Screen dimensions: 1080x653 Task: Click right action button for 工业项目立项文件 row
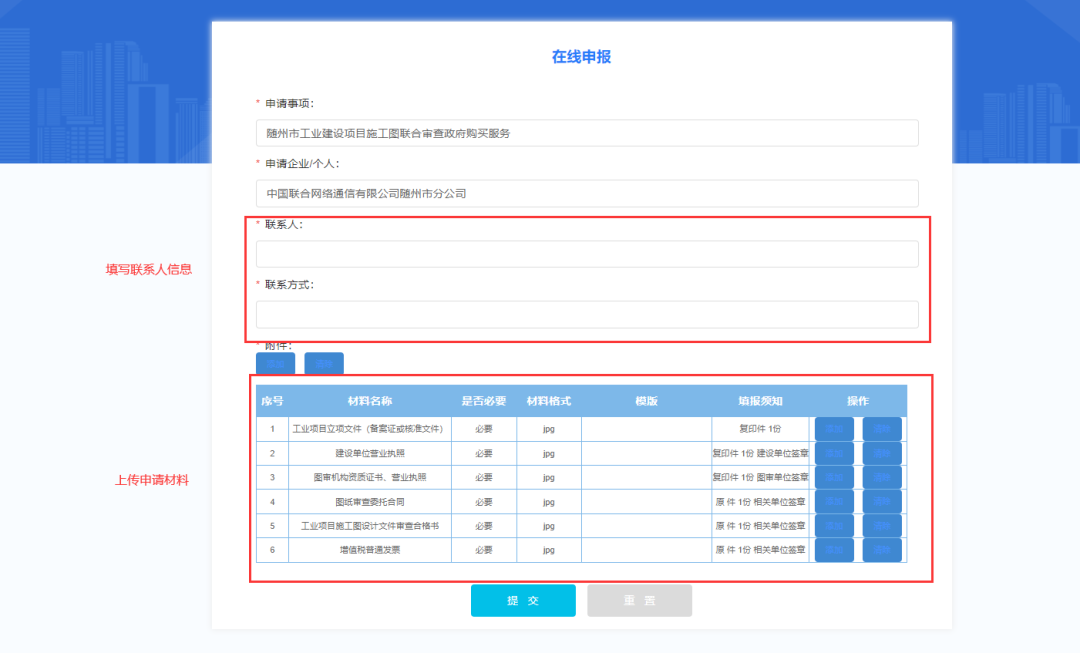pyautogui.click(x=882, y=429)
